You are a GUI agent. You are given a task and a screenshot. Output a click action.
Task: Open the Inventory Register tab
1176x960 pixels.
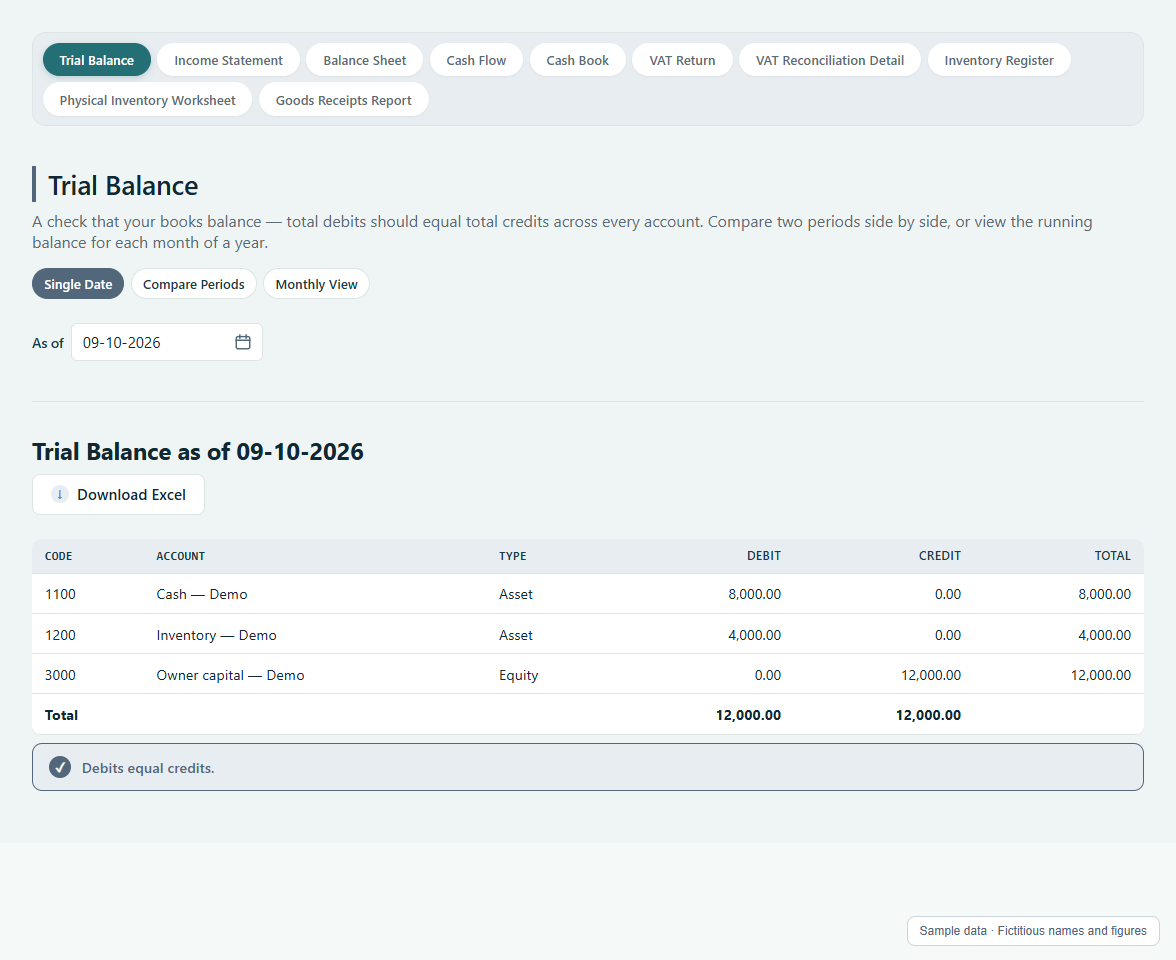point(999,60)
